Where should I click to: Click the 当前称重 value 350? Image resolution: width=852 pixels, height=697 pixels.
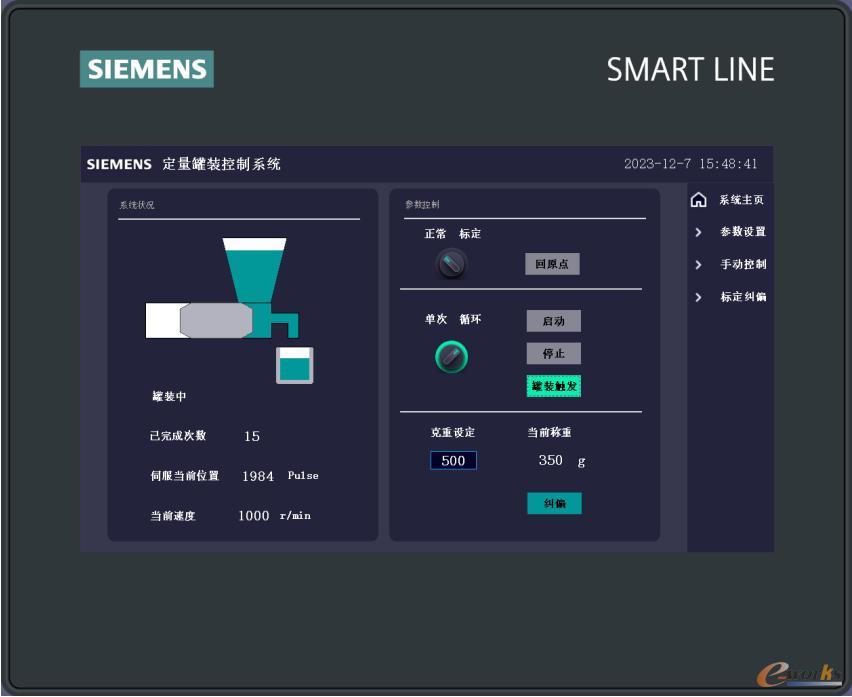pos(550,460)
